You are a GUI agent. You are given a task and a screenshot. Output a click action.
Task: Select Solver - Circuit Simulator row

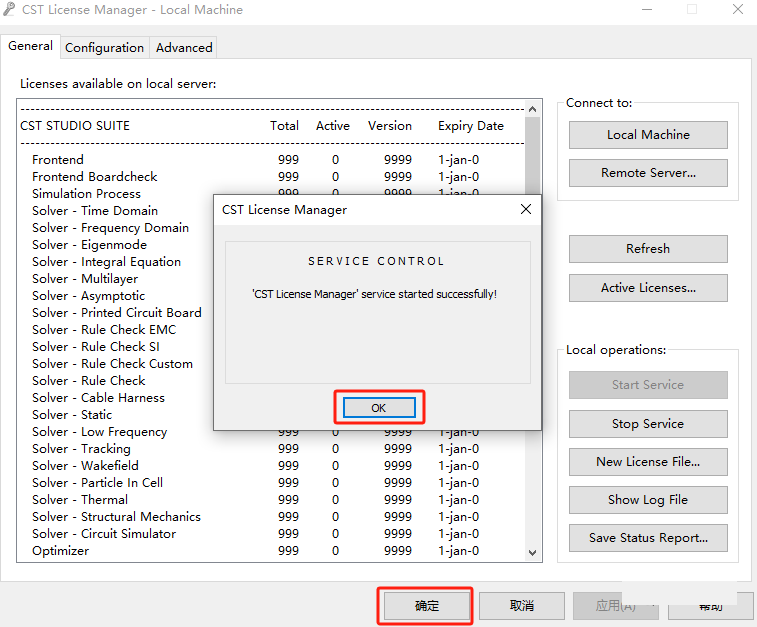pyautogui.click(x=271, y=534)
